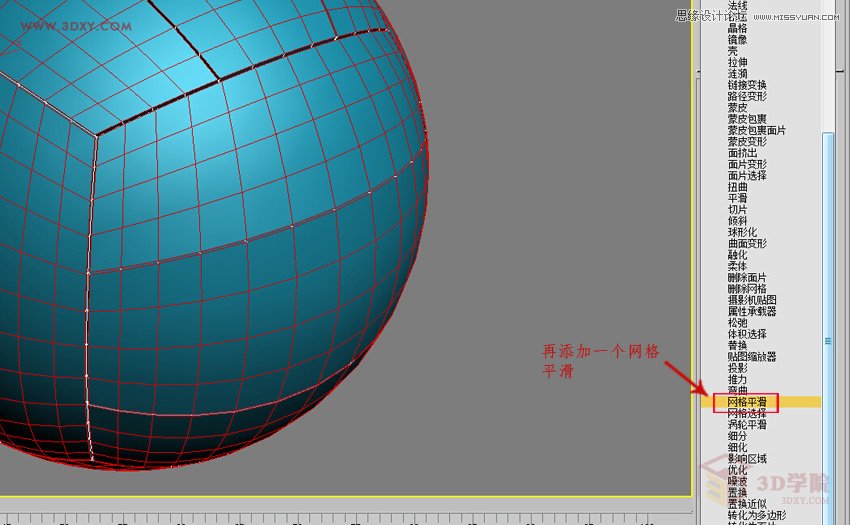The height and width of the screenshot is (525, 850).
Task: Select 镜像 from the modifier list
Action: pyautogui.click(x=737, y=40)
